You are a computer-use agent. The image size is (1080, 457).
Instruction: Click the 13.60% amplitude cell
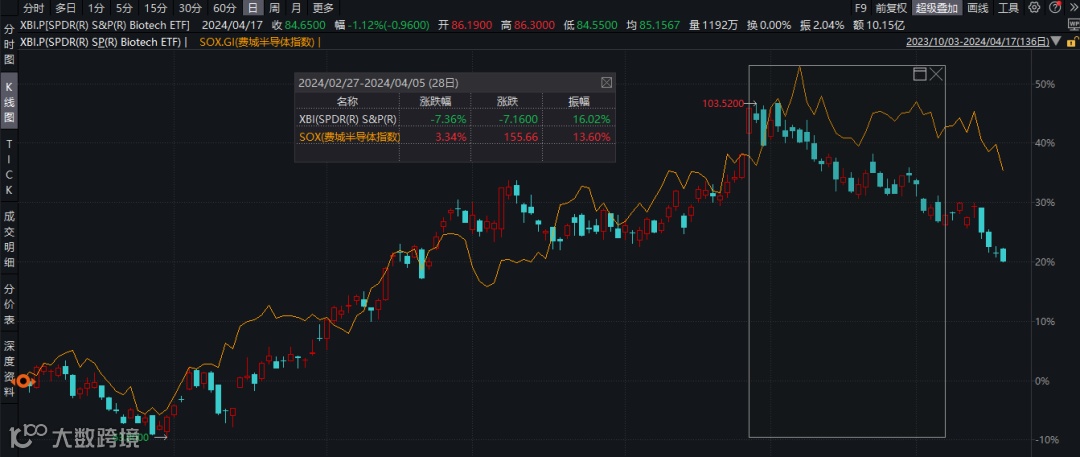[593, 136]
